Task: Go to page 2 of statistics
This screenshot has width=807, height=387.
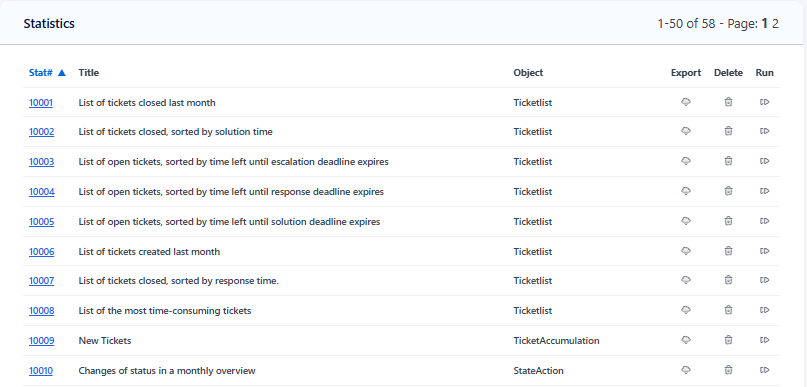Action: click(775, 24)
